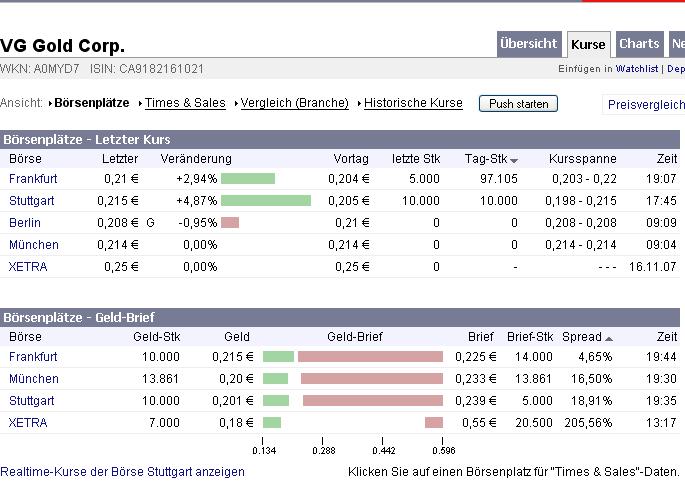Open the Übersicht tab
The width and height of the screenshot is (685, 486).
(x=529, y=44)
